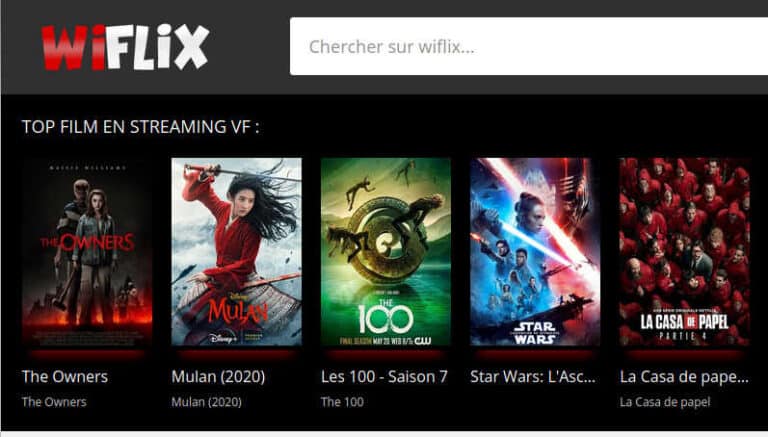This screenshot has width=768, height=437.
Task: Open the Star Wars poster thumbnail
Action: tap(535, 252)
